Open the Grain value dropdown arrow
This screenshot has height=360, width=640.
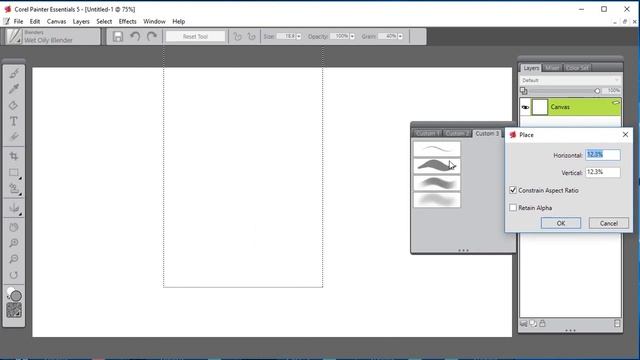point(400,37)
